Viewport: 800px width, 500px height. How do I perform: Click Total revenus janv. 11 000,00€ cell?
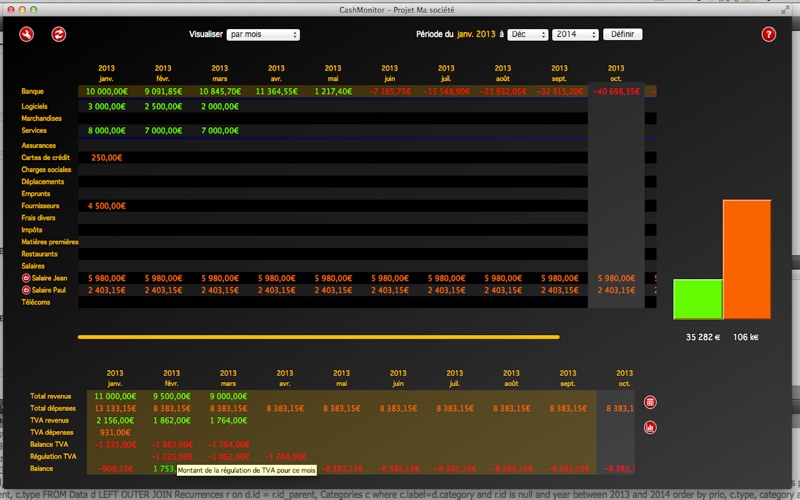click(x=114, y=396)
